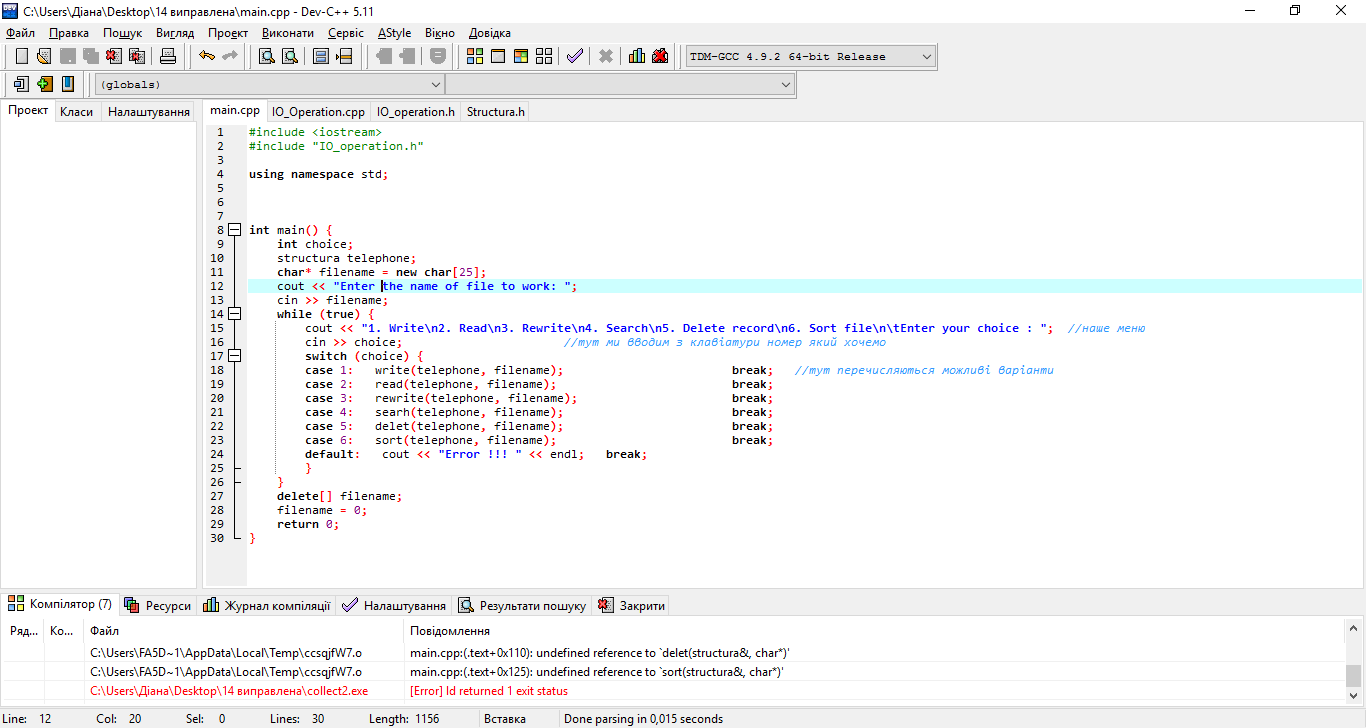
Task: Open the bottom Налаштування debug tab
Action: click(x=394, y=605)
